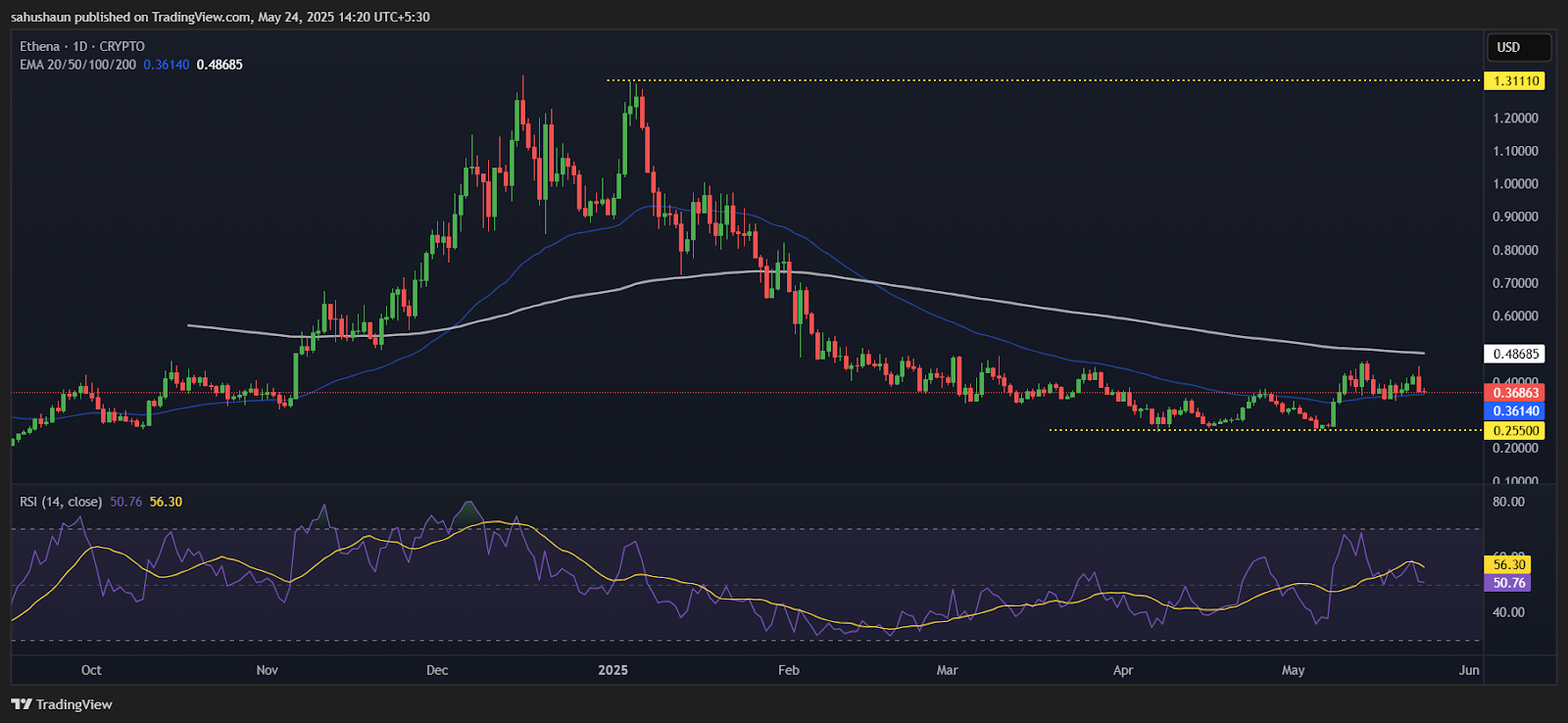Click the purple 50.76 RSI axis label
Image resolution: width=1568 pixels, height=723 pixels.
coord(1509,583)
